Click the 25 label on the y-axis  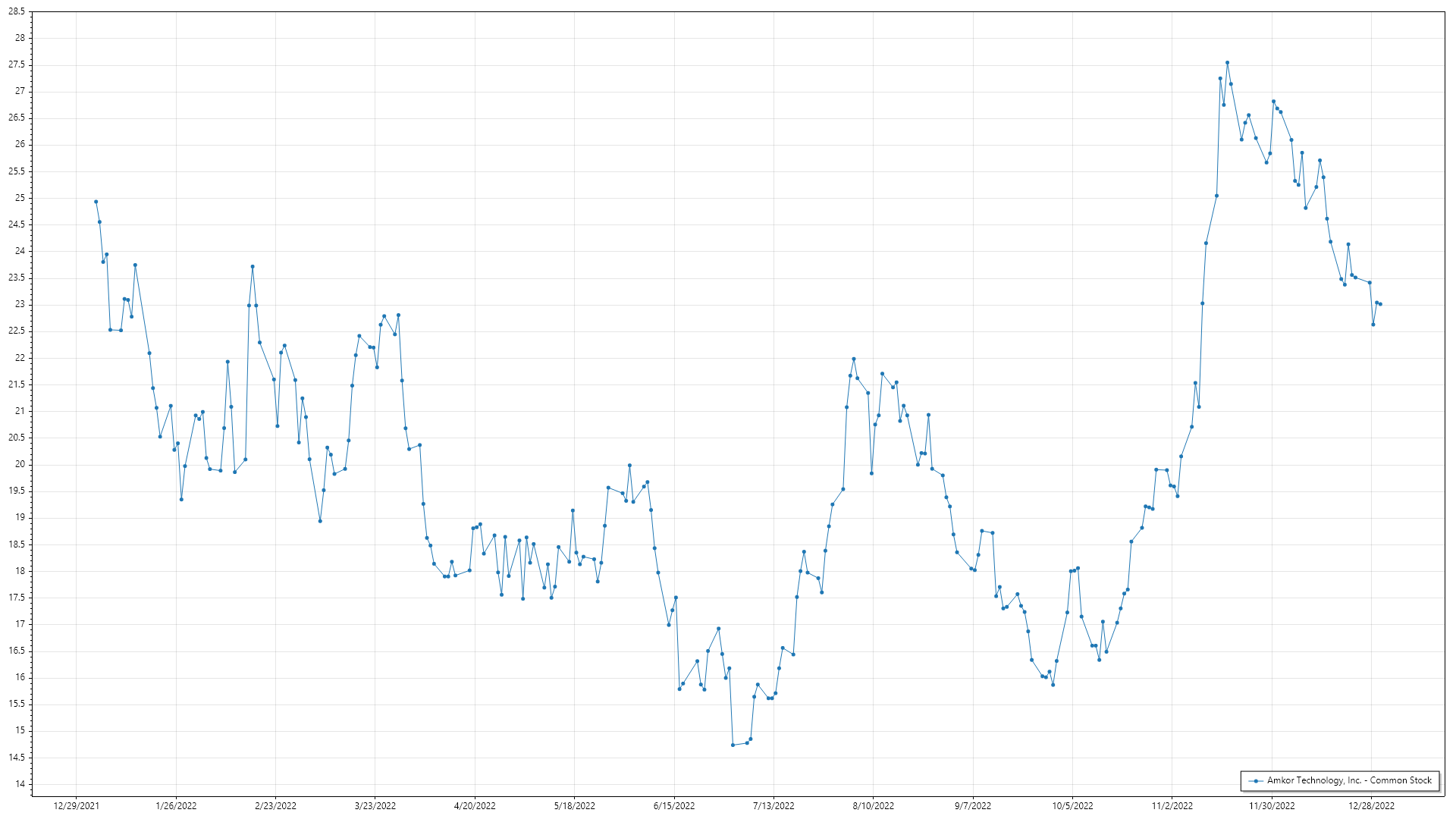pos(20,198)
